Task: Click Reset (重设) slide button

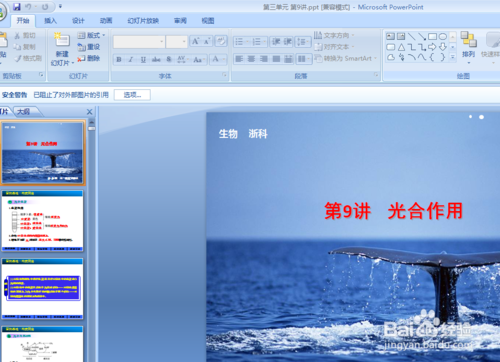Action: coord(88,47)
